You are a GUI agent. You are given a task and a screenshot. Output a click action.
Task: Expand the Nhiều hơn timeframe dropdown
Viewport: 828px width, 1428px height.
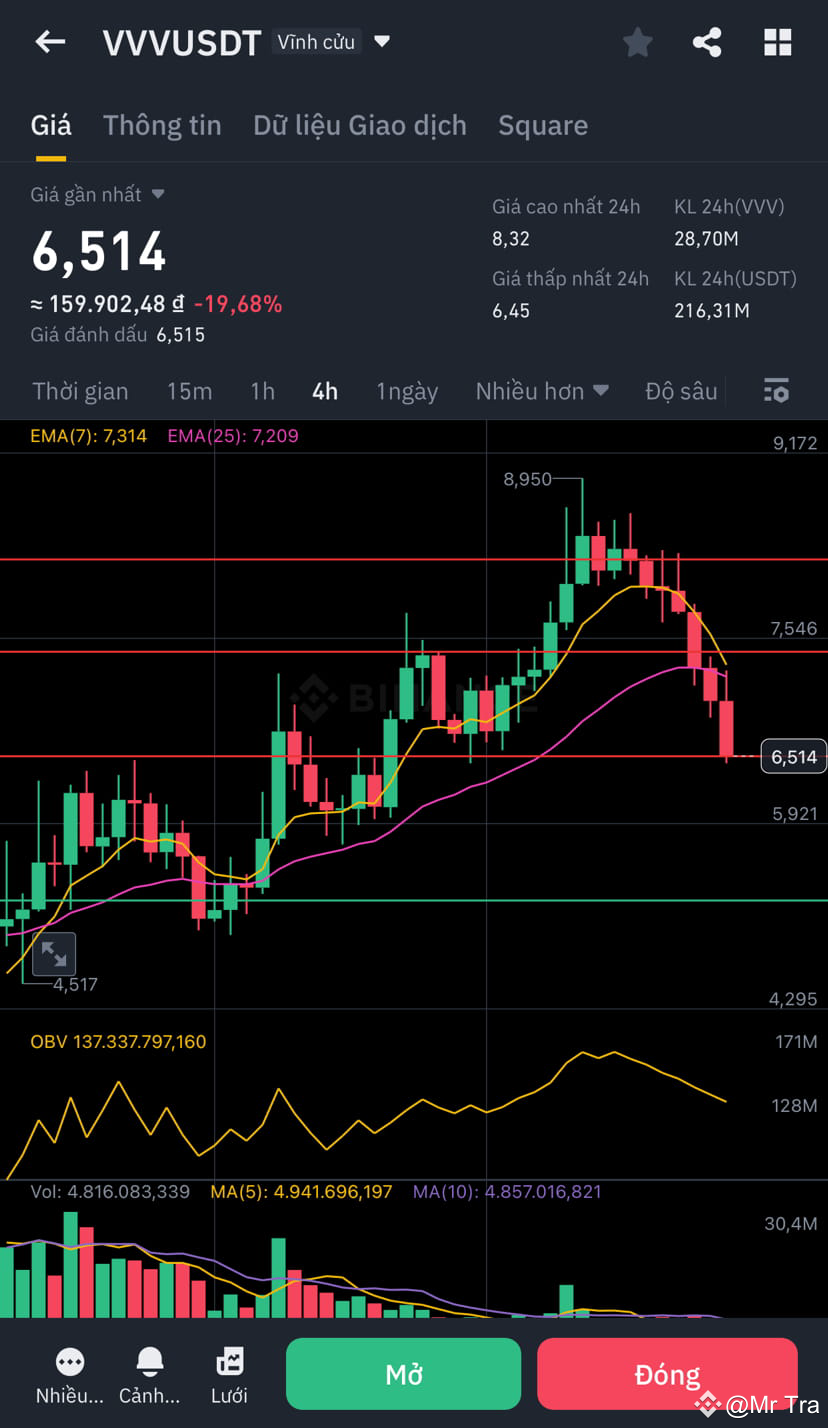tap(542, 391)
